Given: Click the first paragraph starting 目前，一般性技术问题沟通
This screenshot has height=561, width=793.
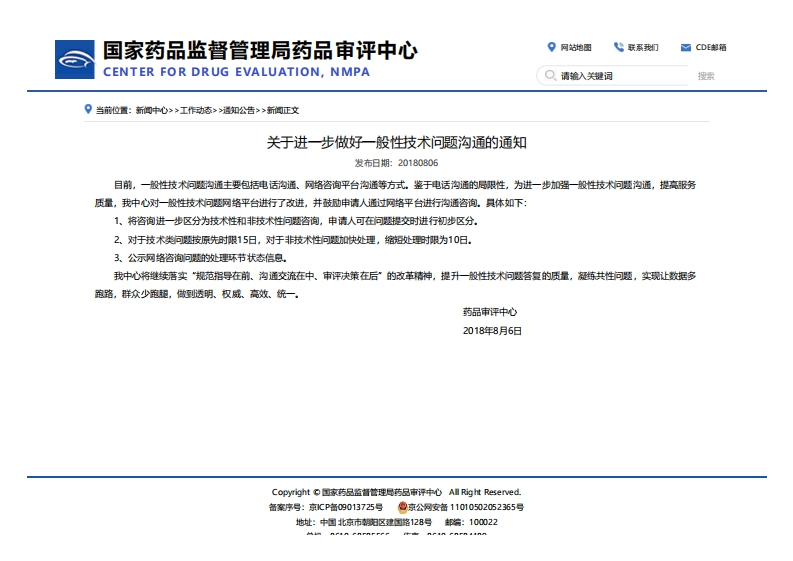Looking at the screenshot, I should [395, 194].
